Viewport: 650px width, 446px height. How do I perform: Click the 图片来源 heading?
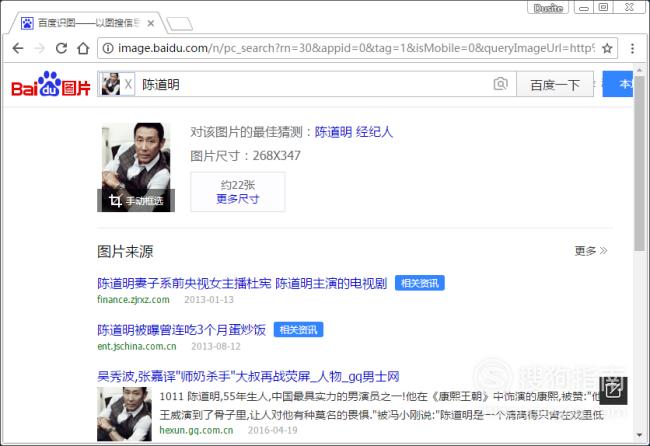125,251
